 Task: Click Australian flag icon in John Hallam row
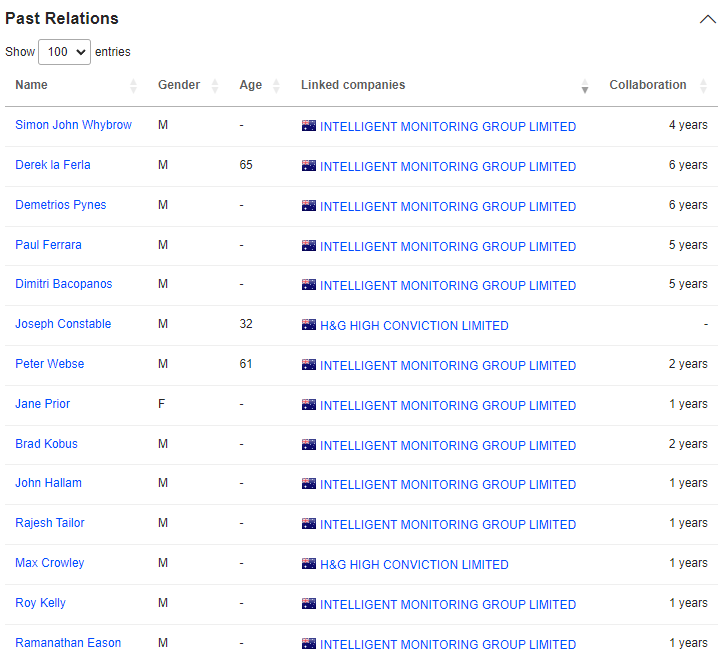click(x=309, y=484)
